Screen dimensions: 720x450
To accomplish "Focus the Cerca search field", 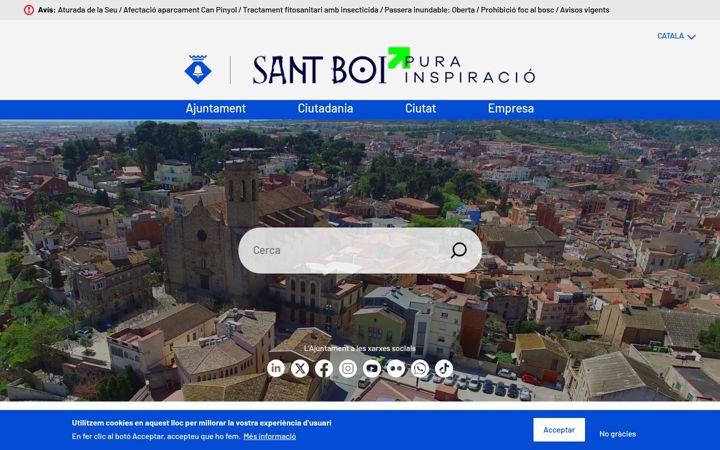I will coord(360,251).
